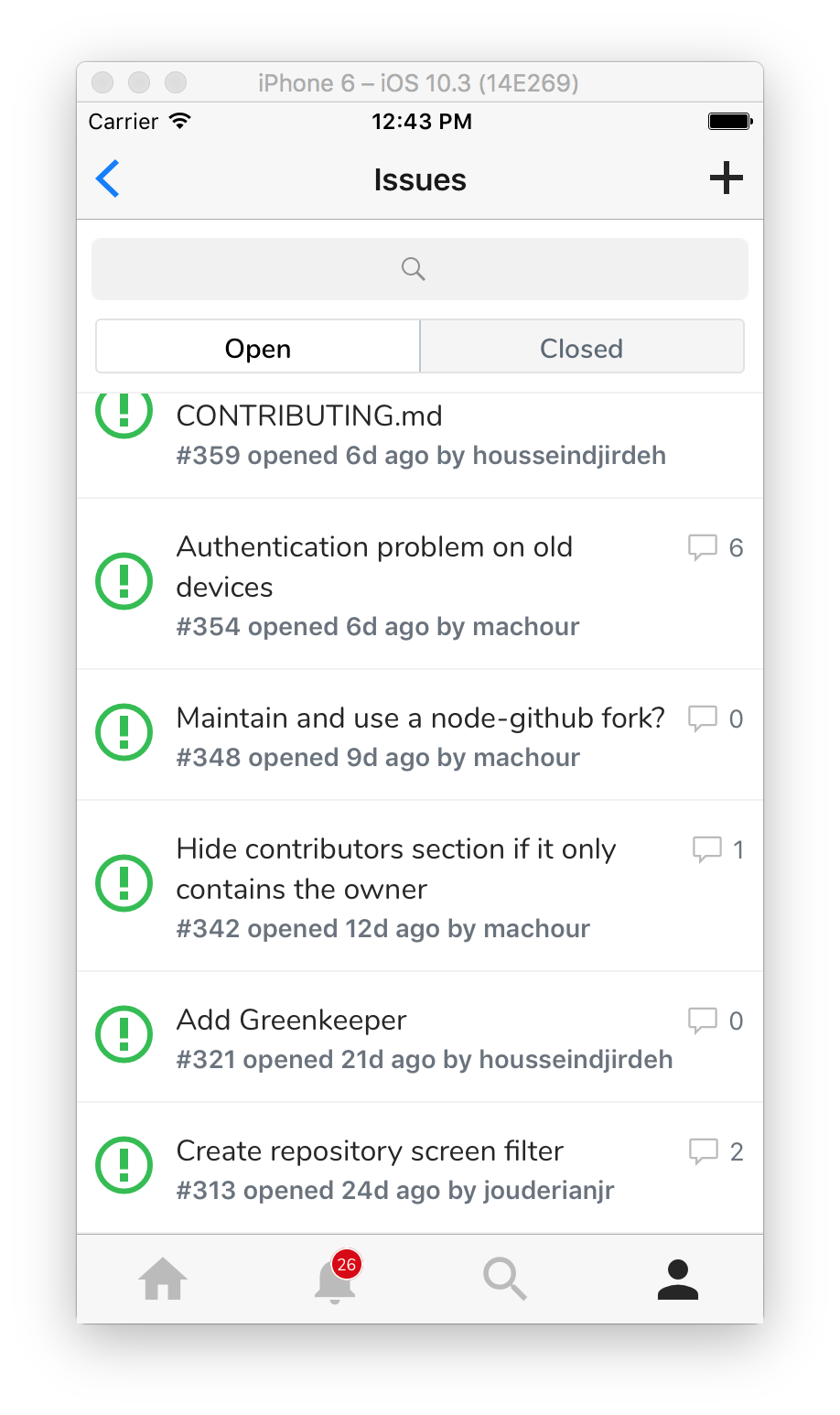The height and width of the screenshot is (1415, 840).
Task: Open Add Greenkeeper issue title
Action: [x=291, y=1020]
